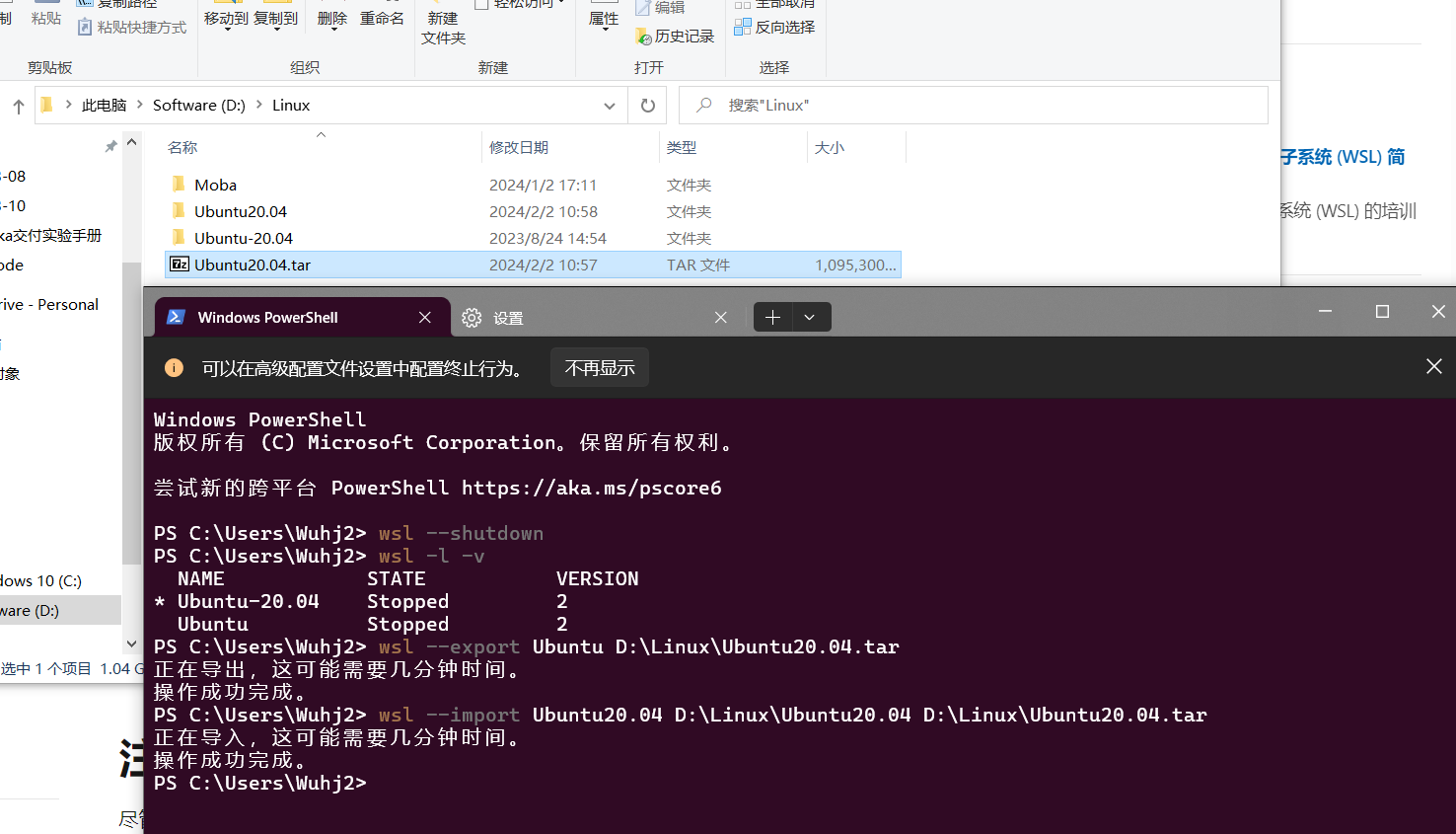Click Software (D:) in the breadcrumb path

tap(198, 106)
